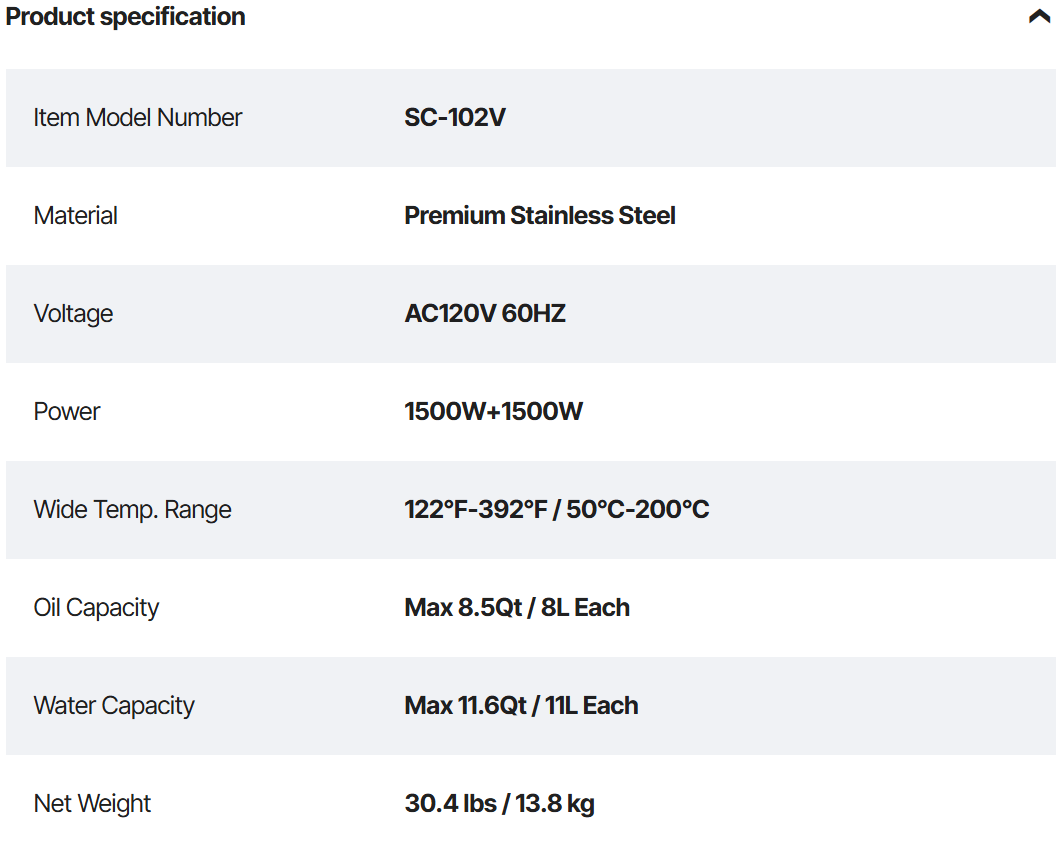The image size is (1063, 842).
Task: Select the Max 8.5Qt / 8L Each value
Action: (517, 607)
